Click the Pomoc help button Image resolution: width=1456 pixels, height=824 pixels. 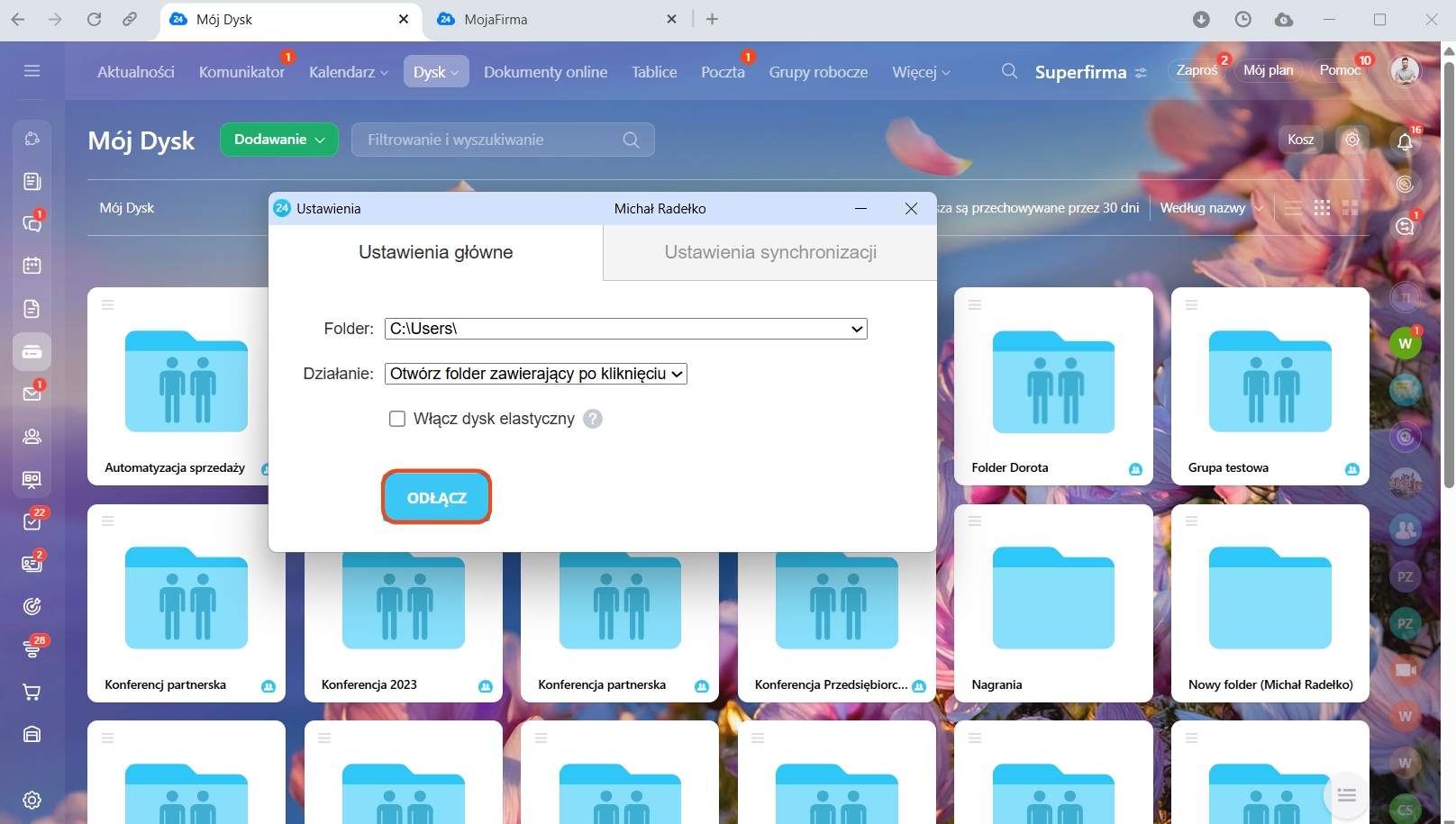[1340, 70]
